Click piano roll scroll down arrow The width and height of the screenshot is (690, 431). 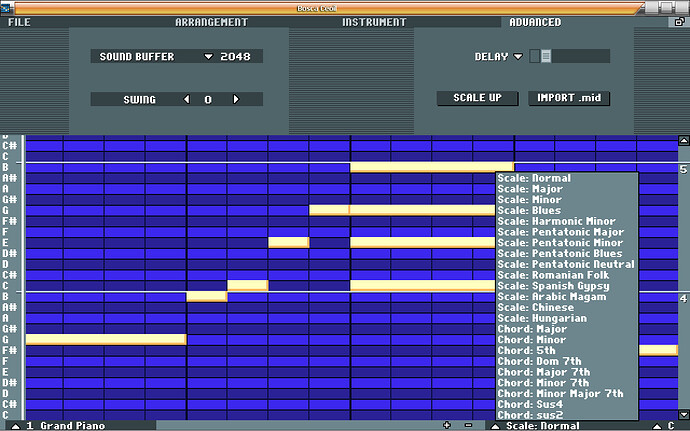pos(684,415)
